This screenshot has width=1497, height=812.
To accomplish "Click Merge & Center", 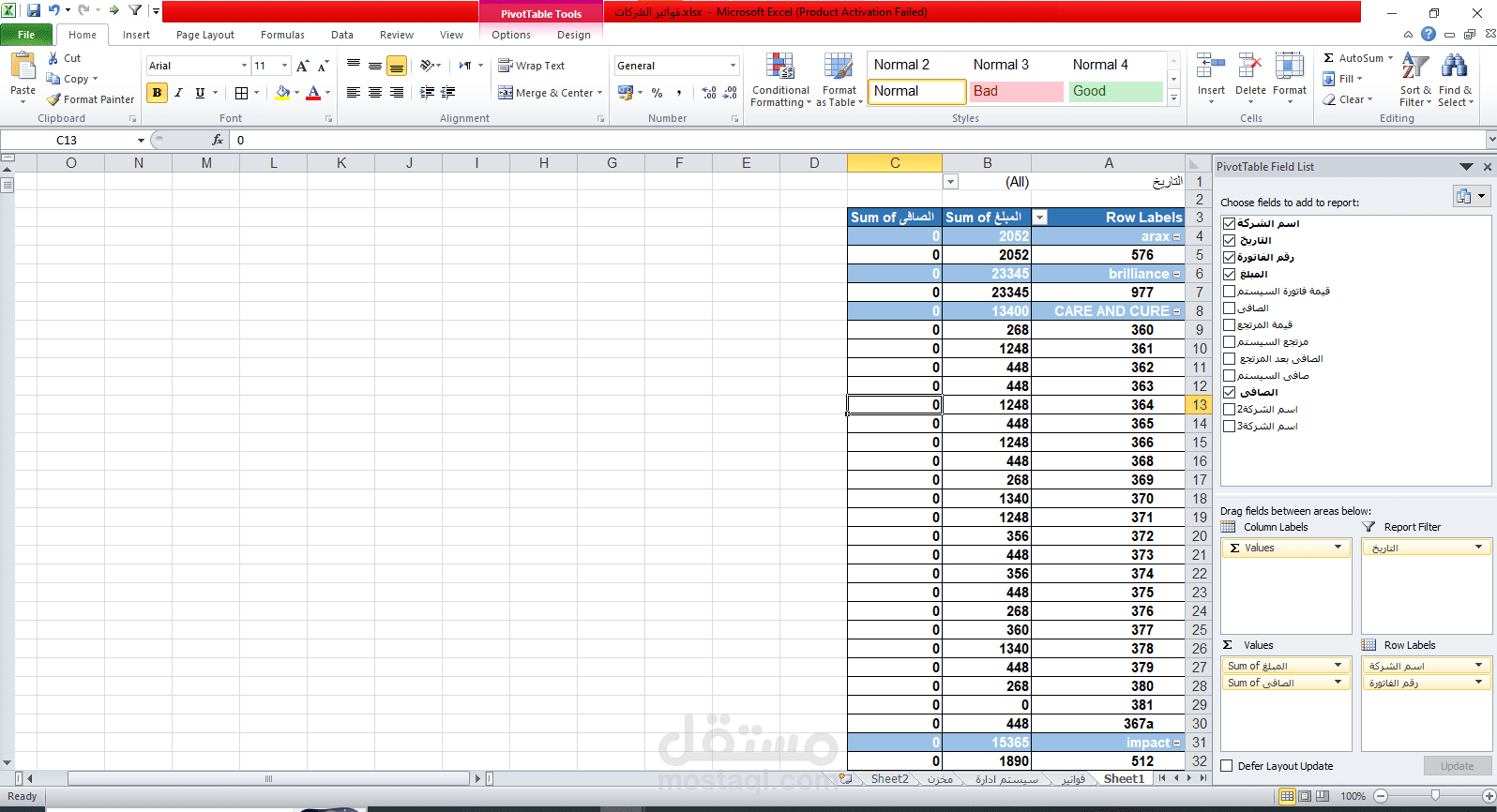I will [549, 93].
